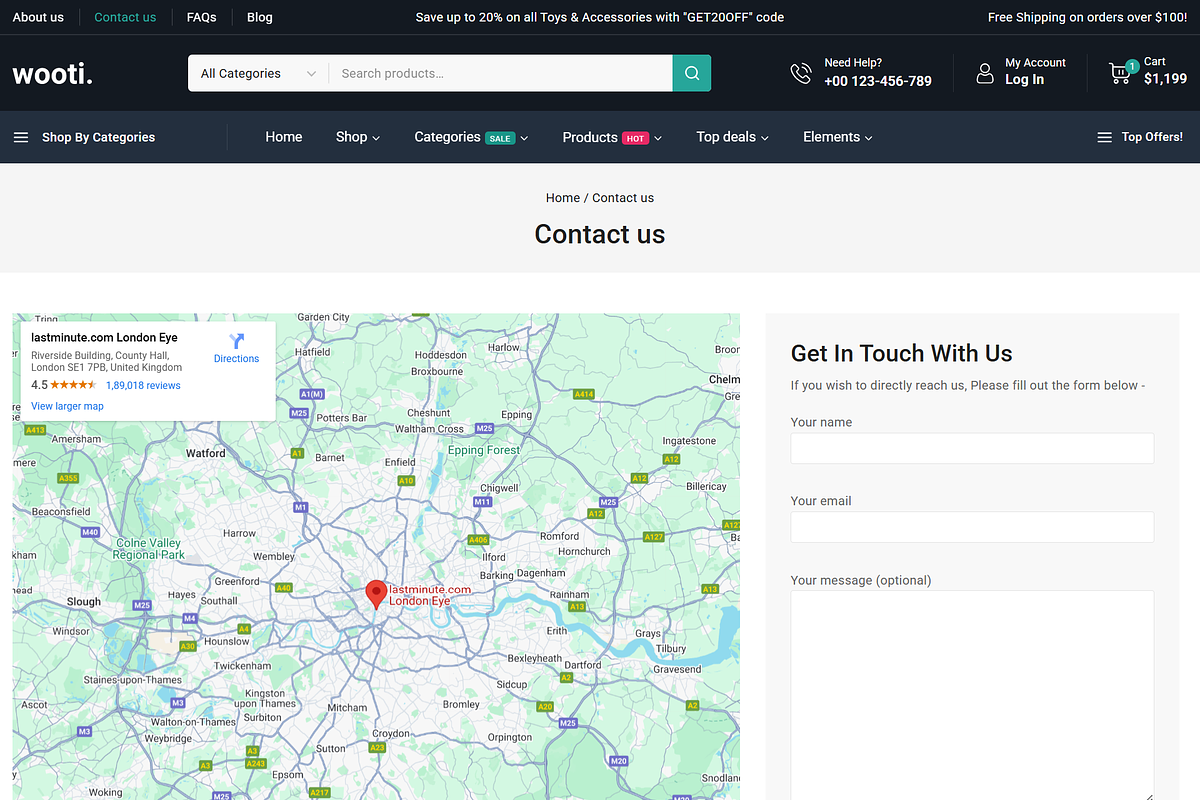Open Blog link in top bar
Viewport: 1200px width, 800px height.
click(260, 17)
